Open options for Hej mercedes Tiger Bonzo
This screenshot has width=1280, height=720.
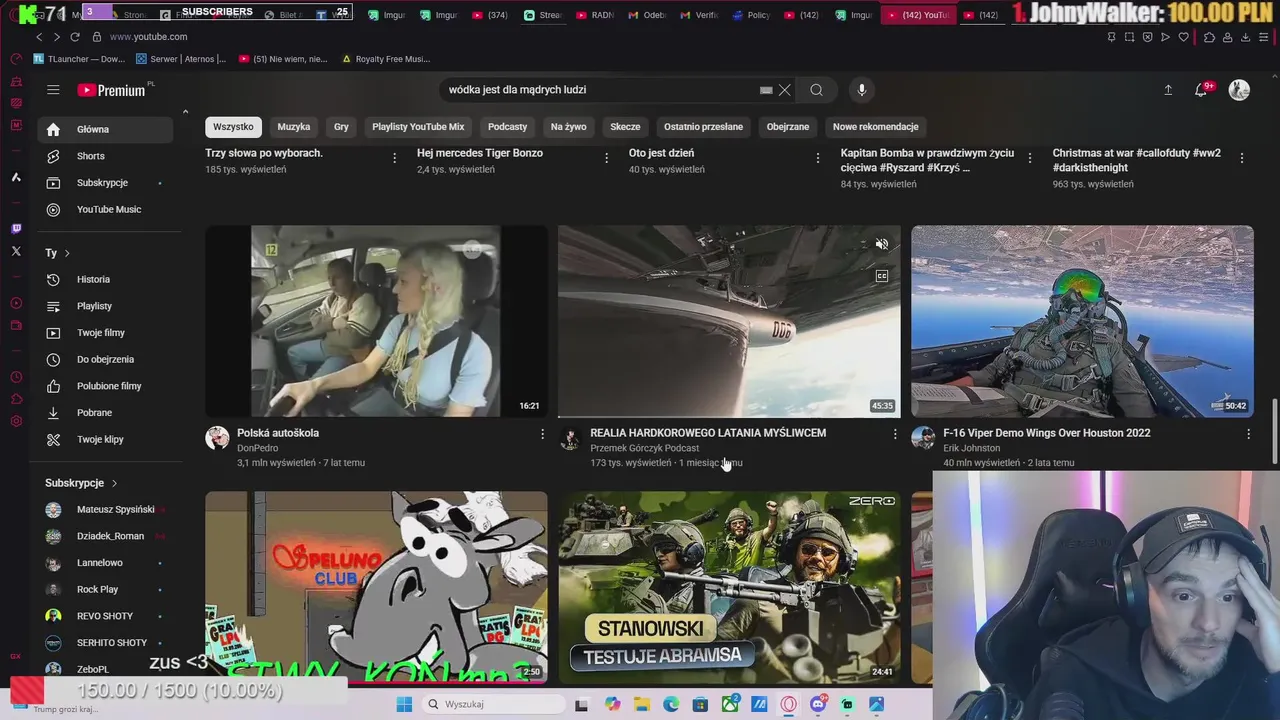pos(606,158)
